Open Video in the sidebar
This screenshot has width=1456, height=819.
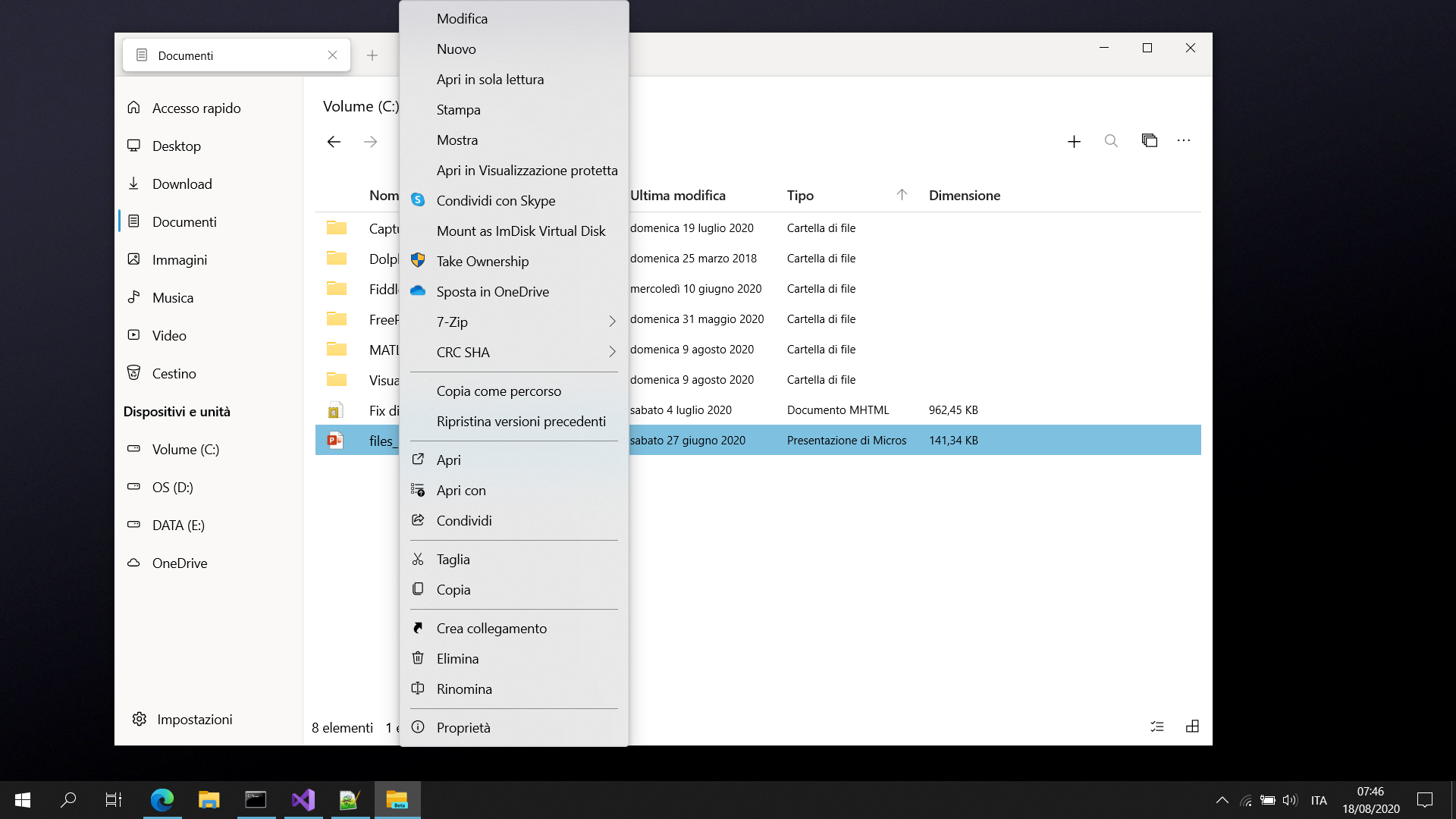(209, 335)
